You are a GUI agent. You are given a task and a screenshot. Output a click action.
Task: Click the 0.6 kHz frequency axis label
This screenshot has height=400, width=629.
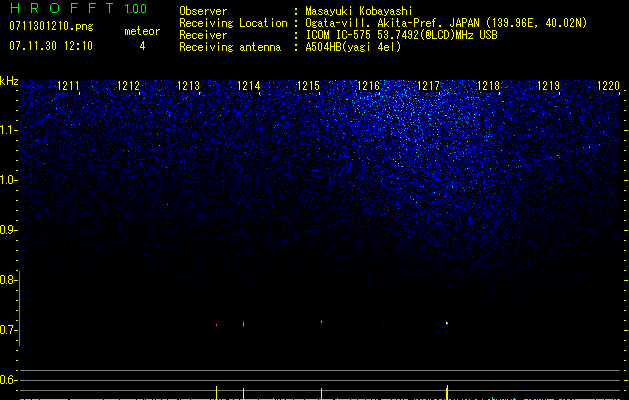coord(8,380)
